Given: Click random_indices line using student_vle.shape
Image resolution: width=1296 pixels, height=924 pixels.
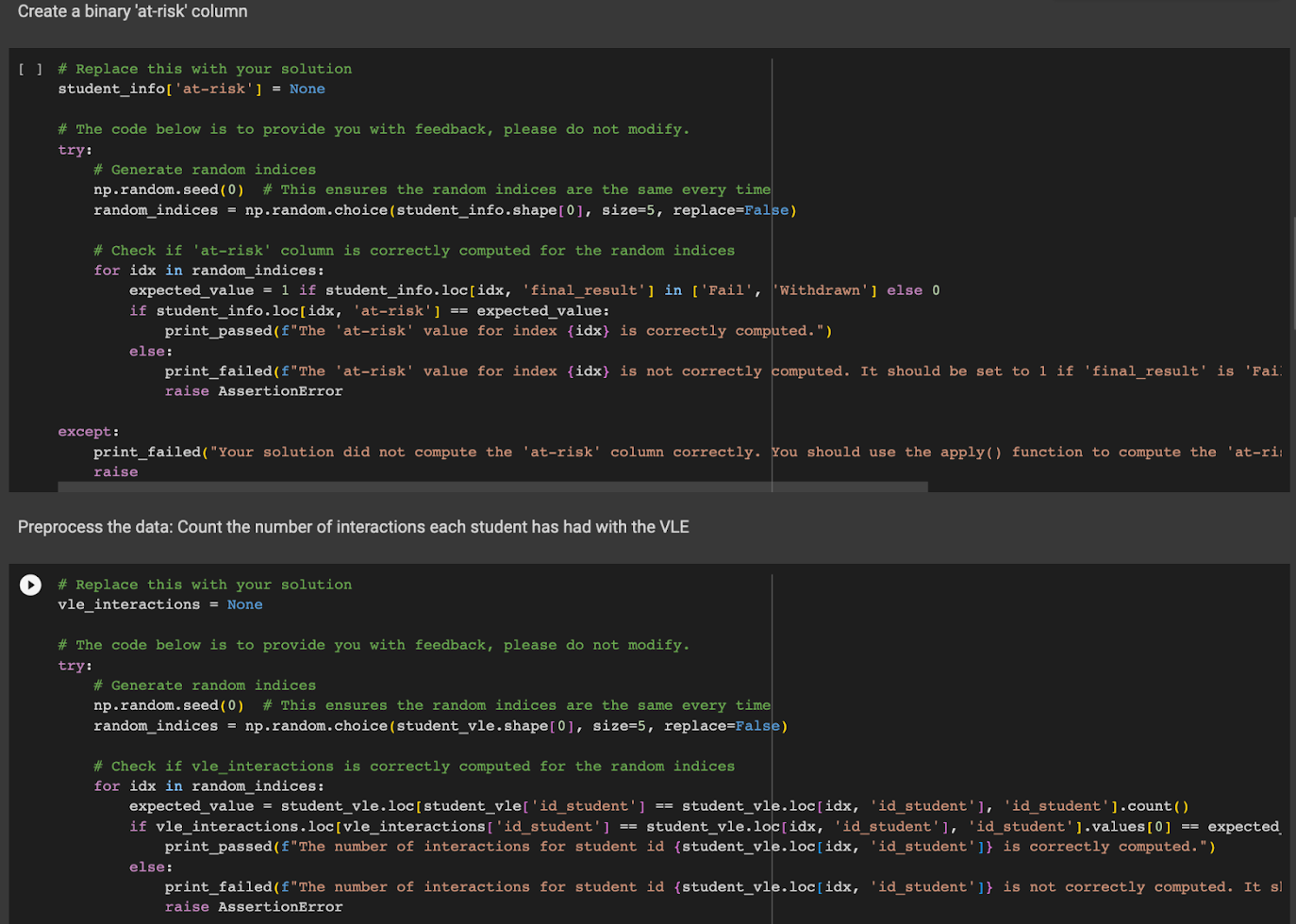Looking at the screenshot, I should (x=440, y=726).
